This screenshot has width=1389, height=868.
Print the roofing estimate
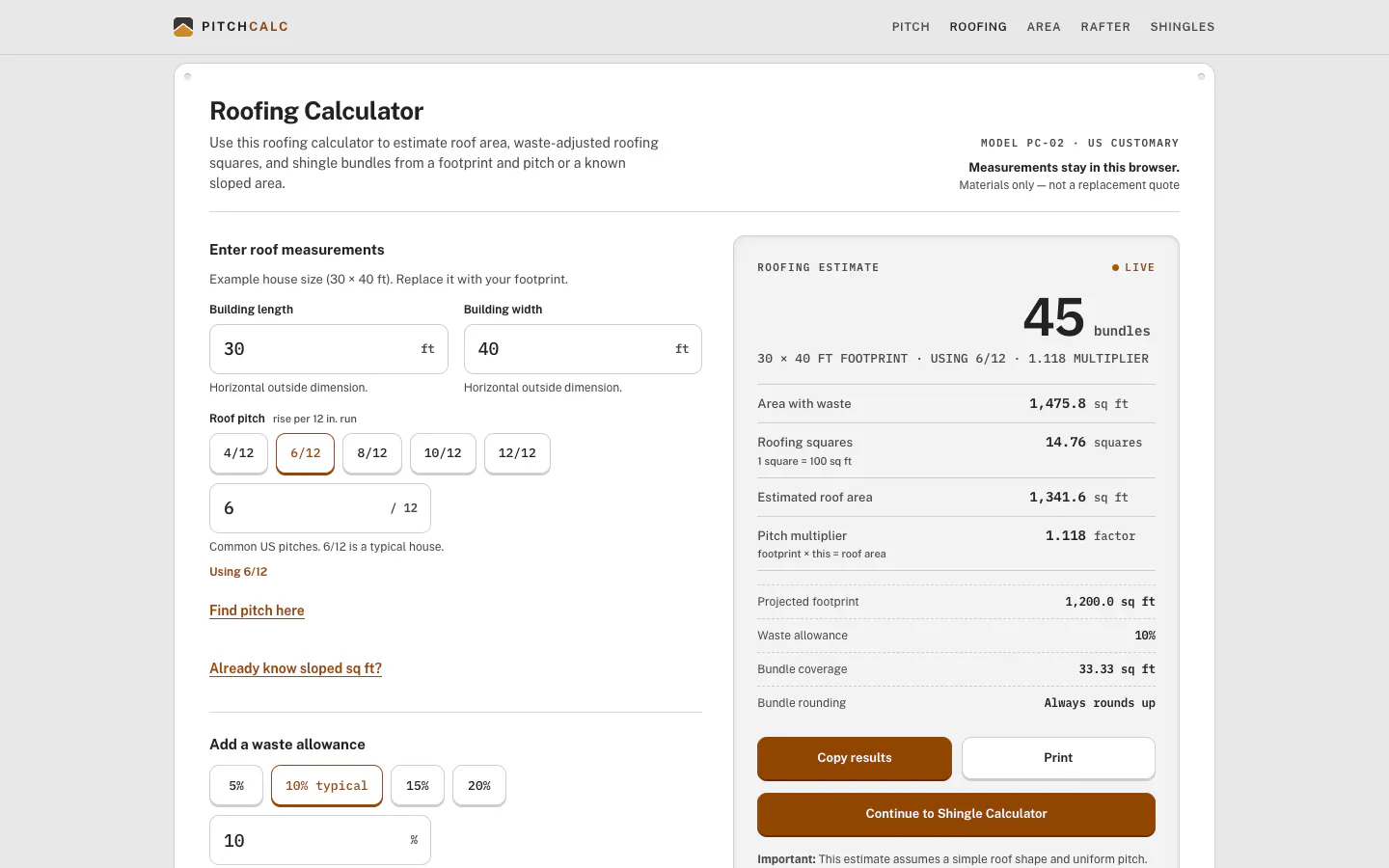[1058, 758]
